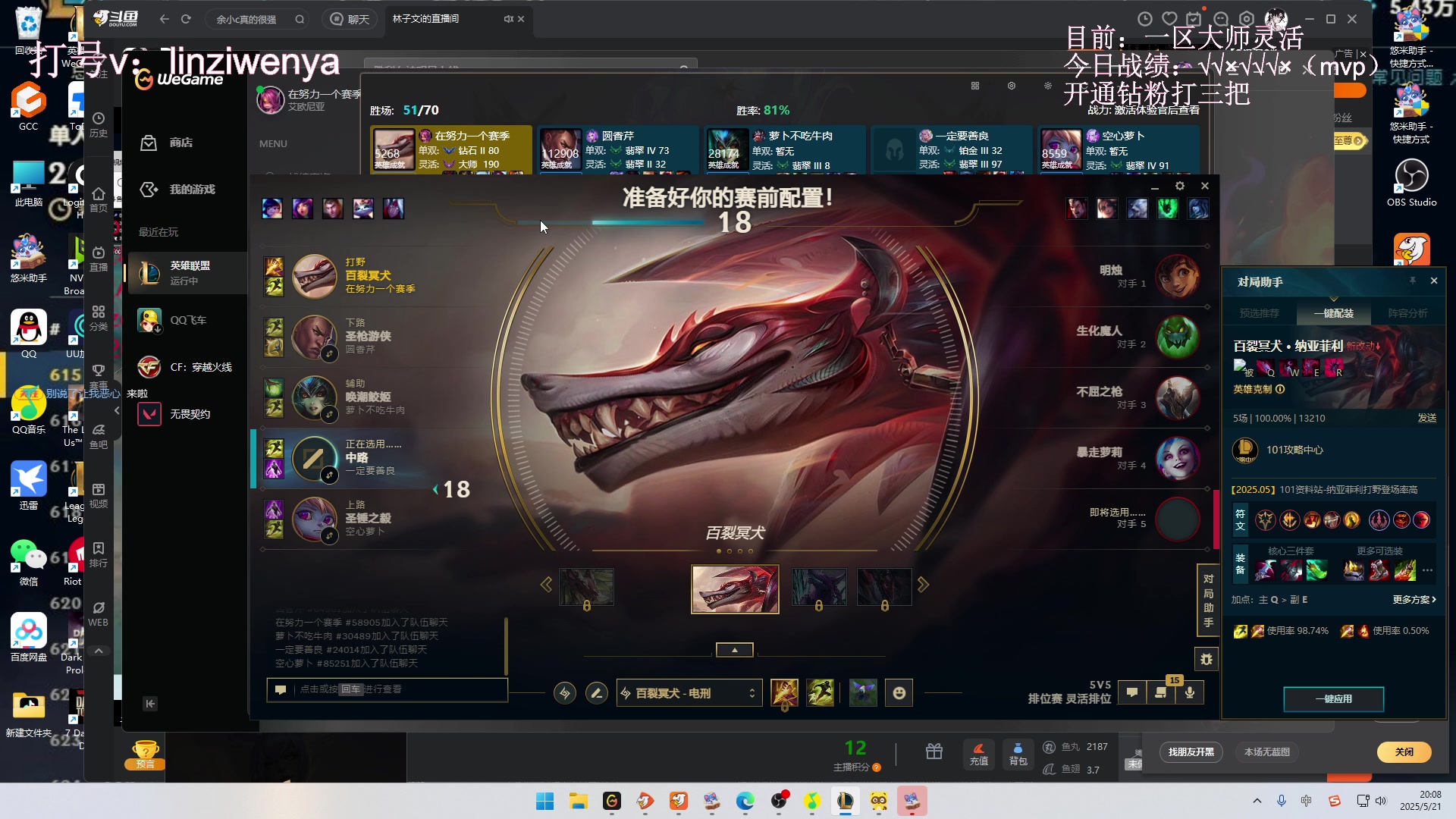Pin the 对局助手 panel
Image resolution: width=1456 pixels, height=819 pixels.
click(1413, 281)
